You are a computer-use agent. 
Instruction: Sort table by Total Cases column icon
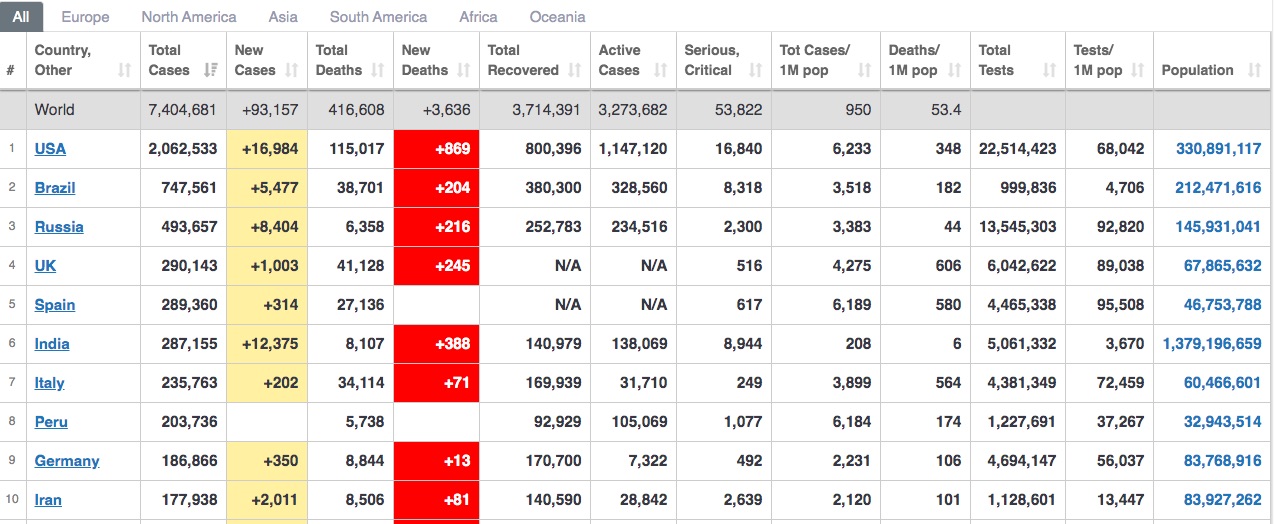click(x=210, y=70)
